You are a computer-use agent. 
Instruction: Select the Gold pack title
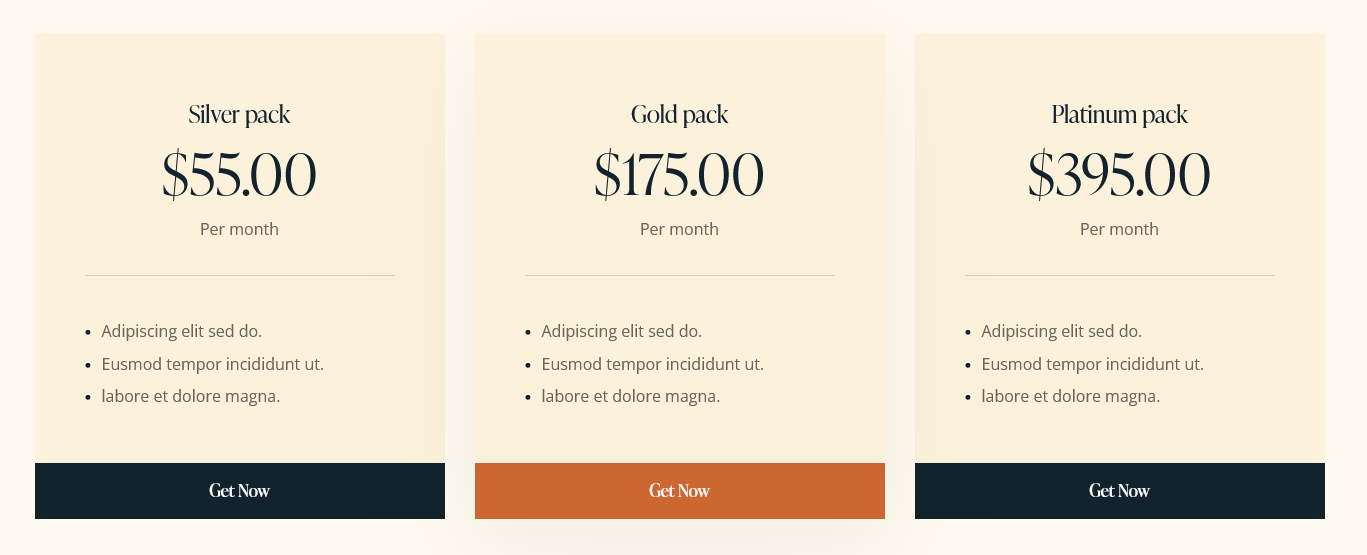pos(680,115)
